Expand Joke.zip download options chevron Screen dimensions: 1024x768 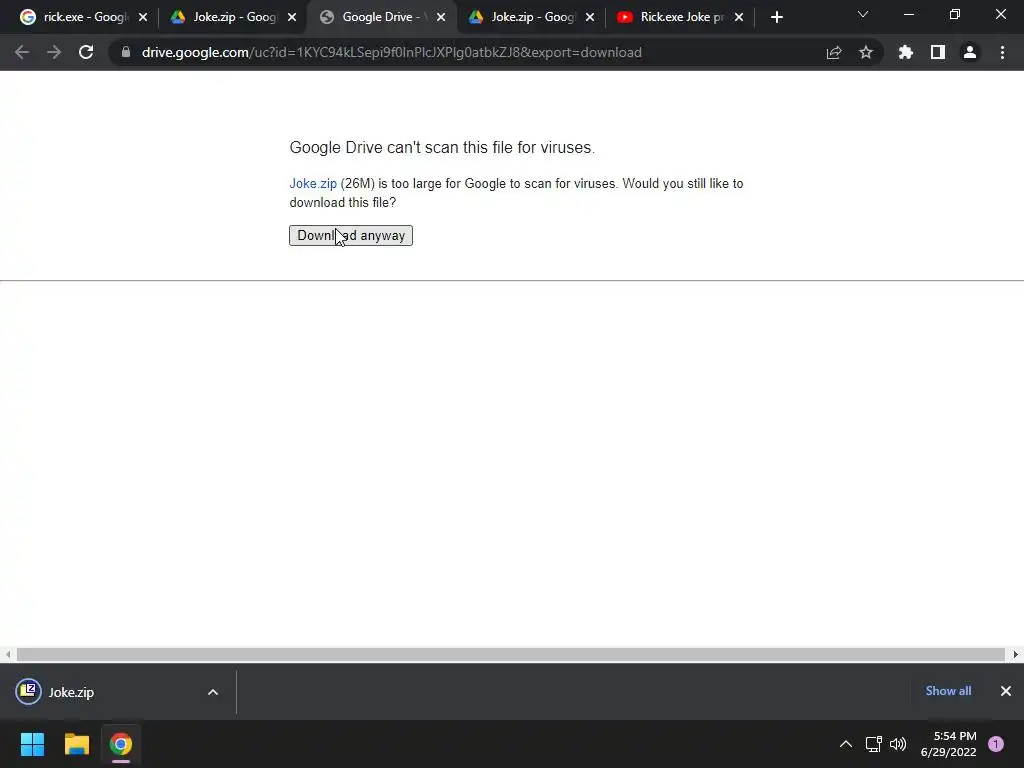(x=213, y=692)
